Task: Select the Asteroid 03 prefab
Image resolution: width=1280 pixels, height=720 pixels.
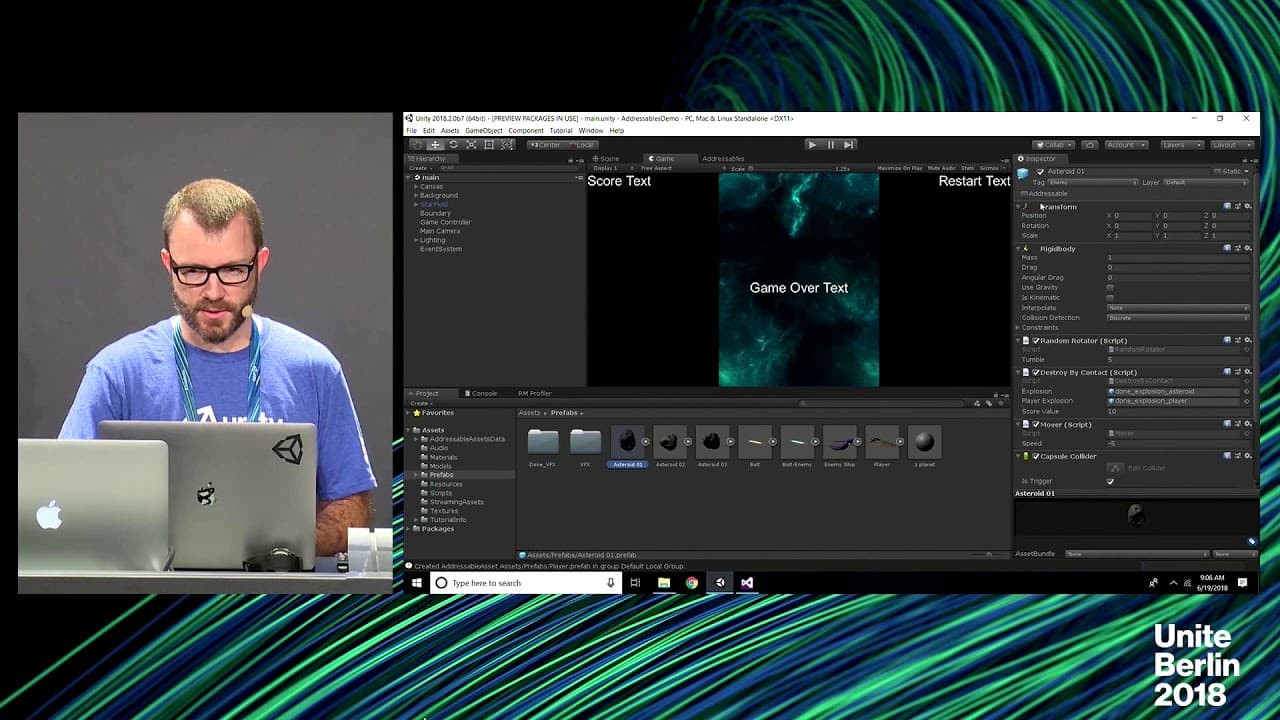Action: 712,442
